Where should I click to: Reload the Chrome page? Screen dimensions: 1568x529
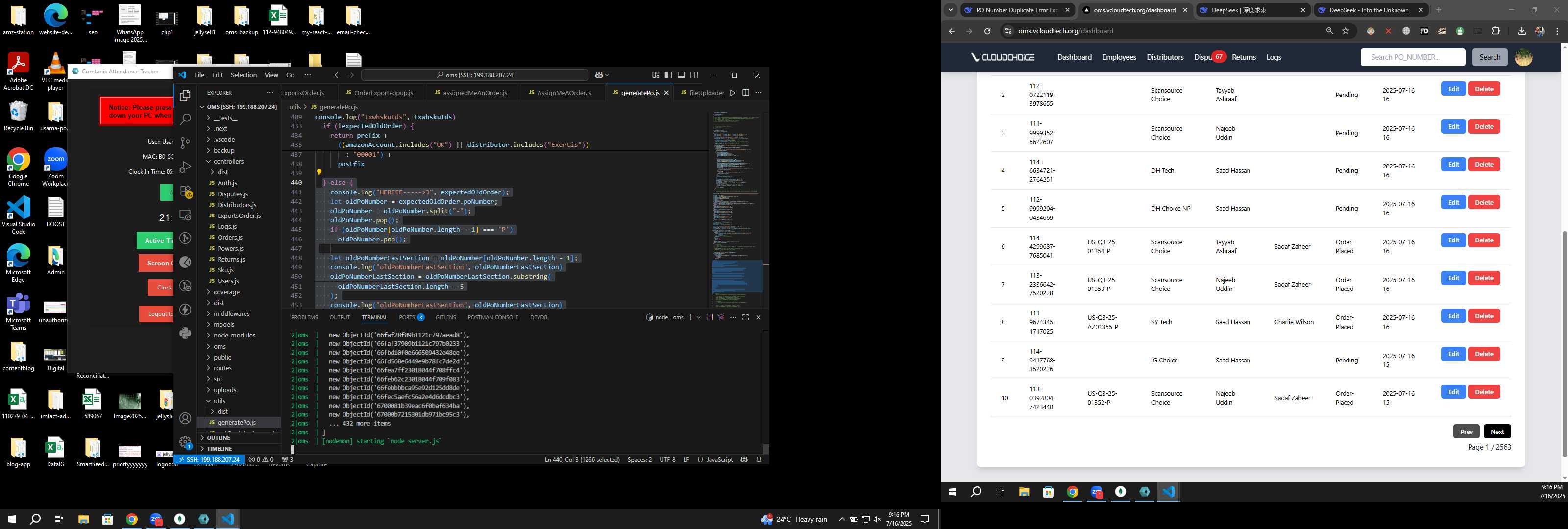click(987, 31)
